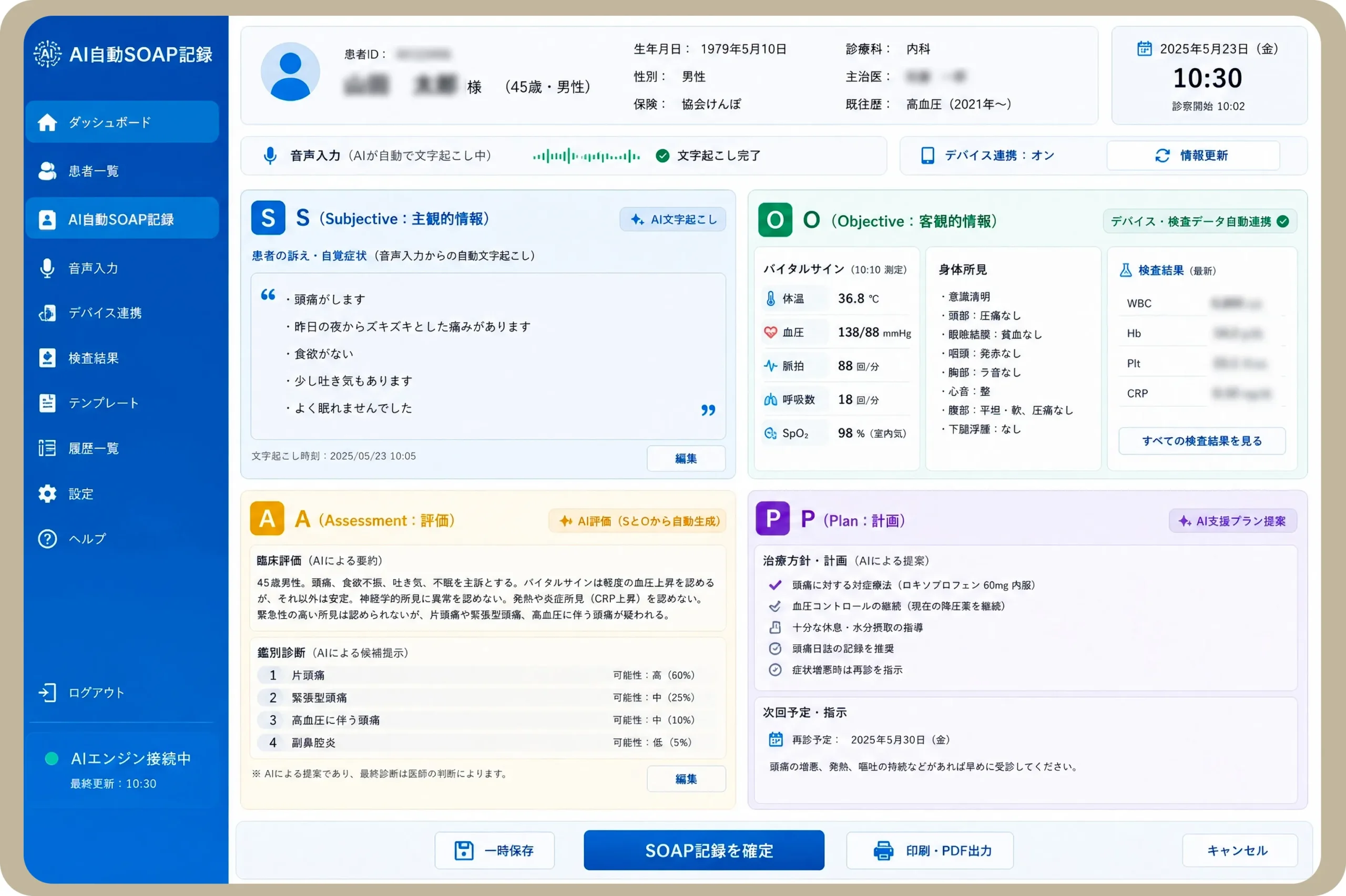Screen dimensions: 1346x896
Task: Click the AI自動SOAP記録 logo icon
Action: click(x=47, y=54)
